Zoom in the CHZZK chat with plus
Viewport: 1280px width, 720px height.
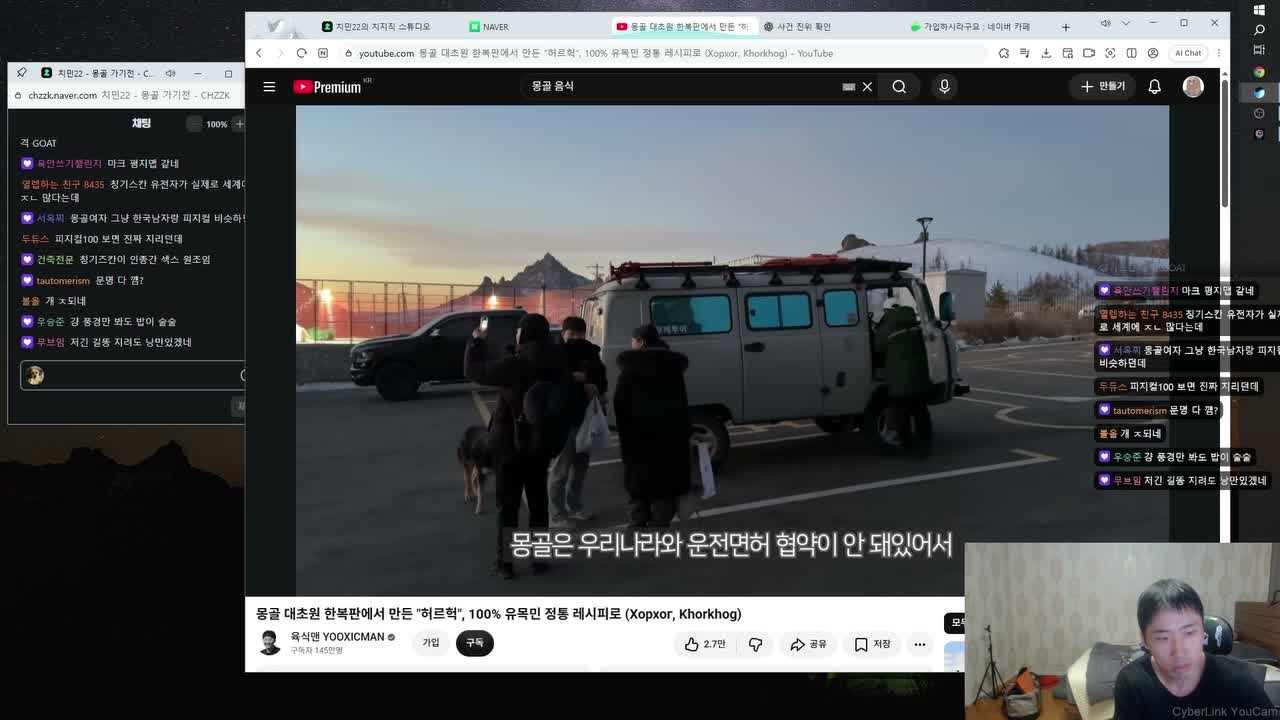(239, 124)
